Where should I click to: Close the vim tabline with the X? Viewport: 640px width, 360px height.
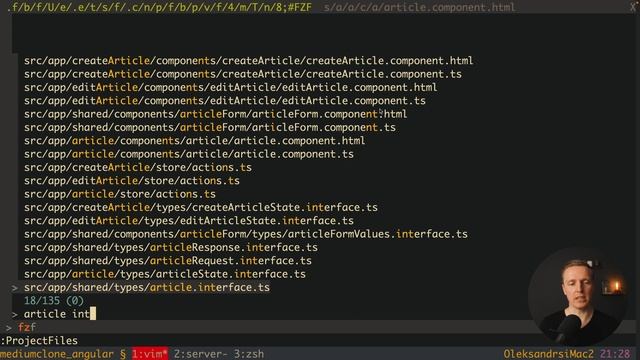633,7
